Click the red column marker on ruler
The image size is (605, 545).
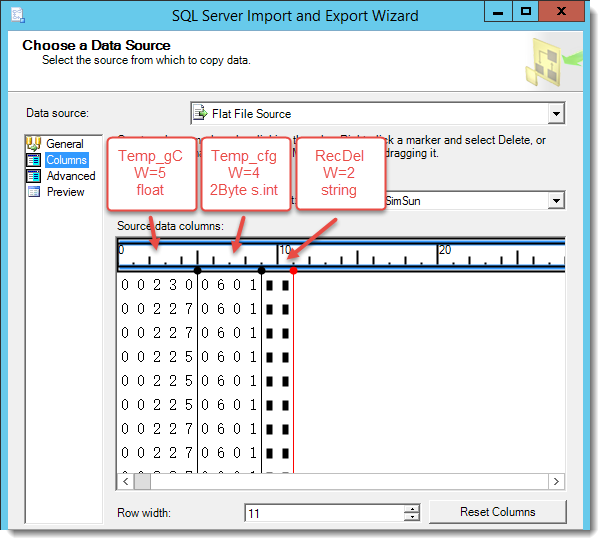point(293,270)
